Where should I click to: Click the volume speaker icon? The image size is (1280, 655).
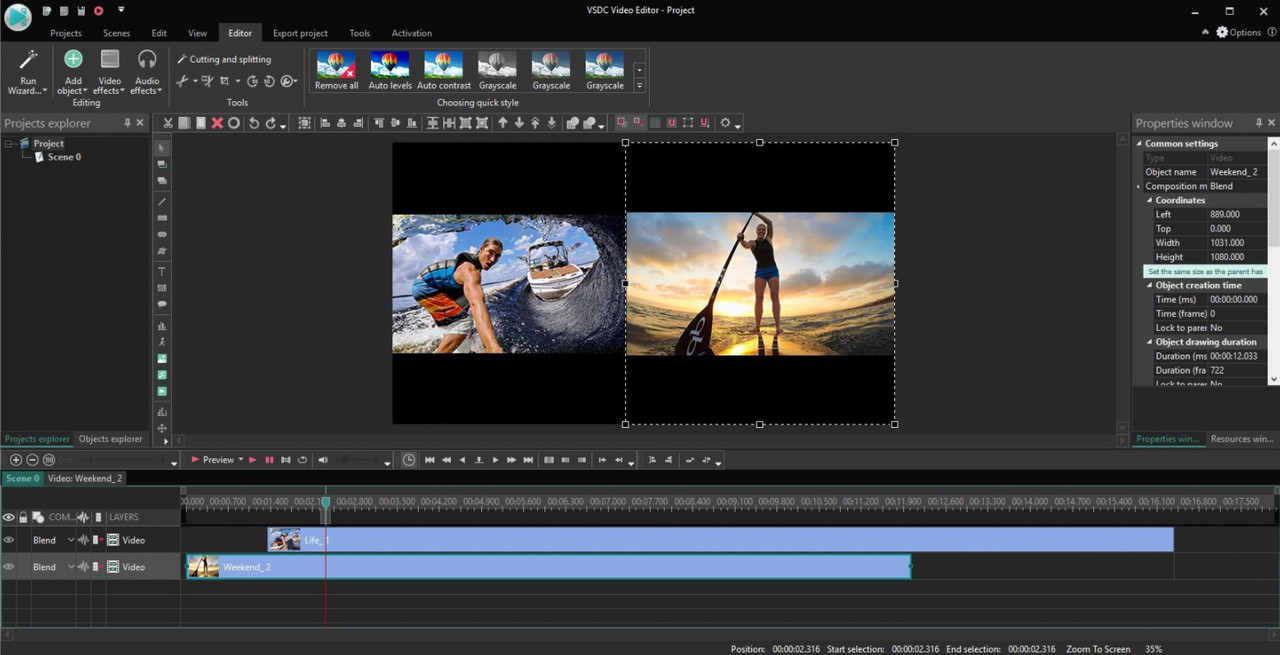tap(322, 460)
